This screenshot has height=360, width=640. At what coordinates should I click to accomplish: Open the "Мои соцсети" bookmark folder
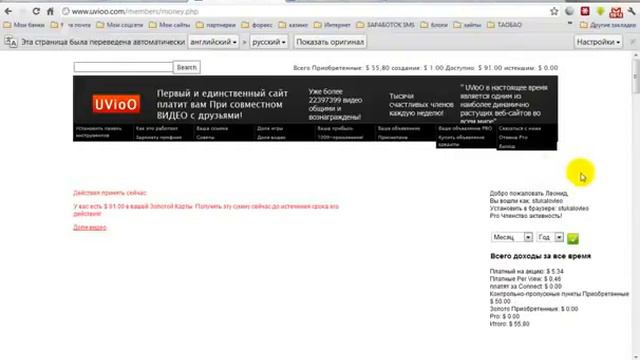tap(120, 25)
